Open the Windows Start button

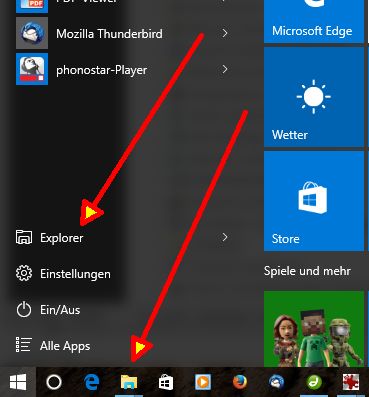tap(18, 382)
